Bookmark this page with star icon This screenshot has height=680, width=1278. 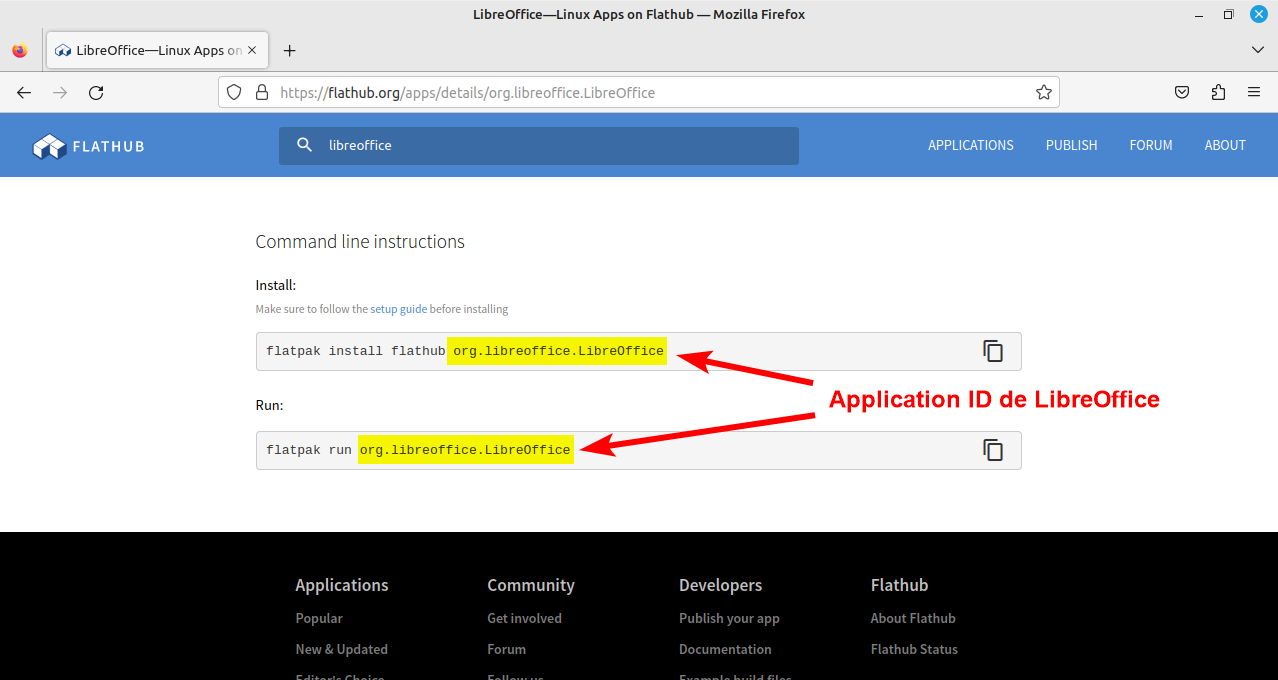click(1044, 92)
